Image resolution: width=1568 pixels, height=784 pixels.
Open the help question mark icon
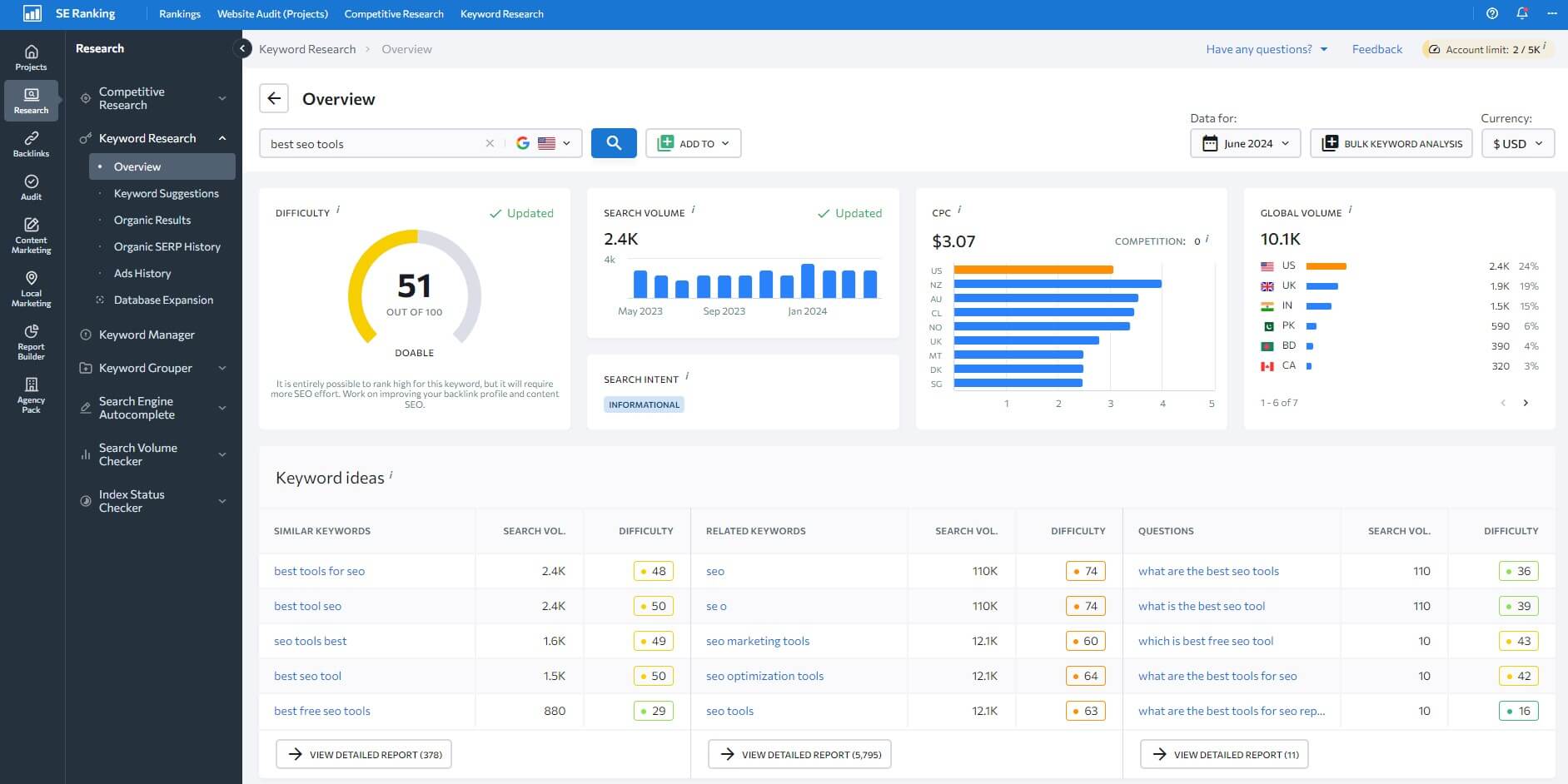(1492, 13)
